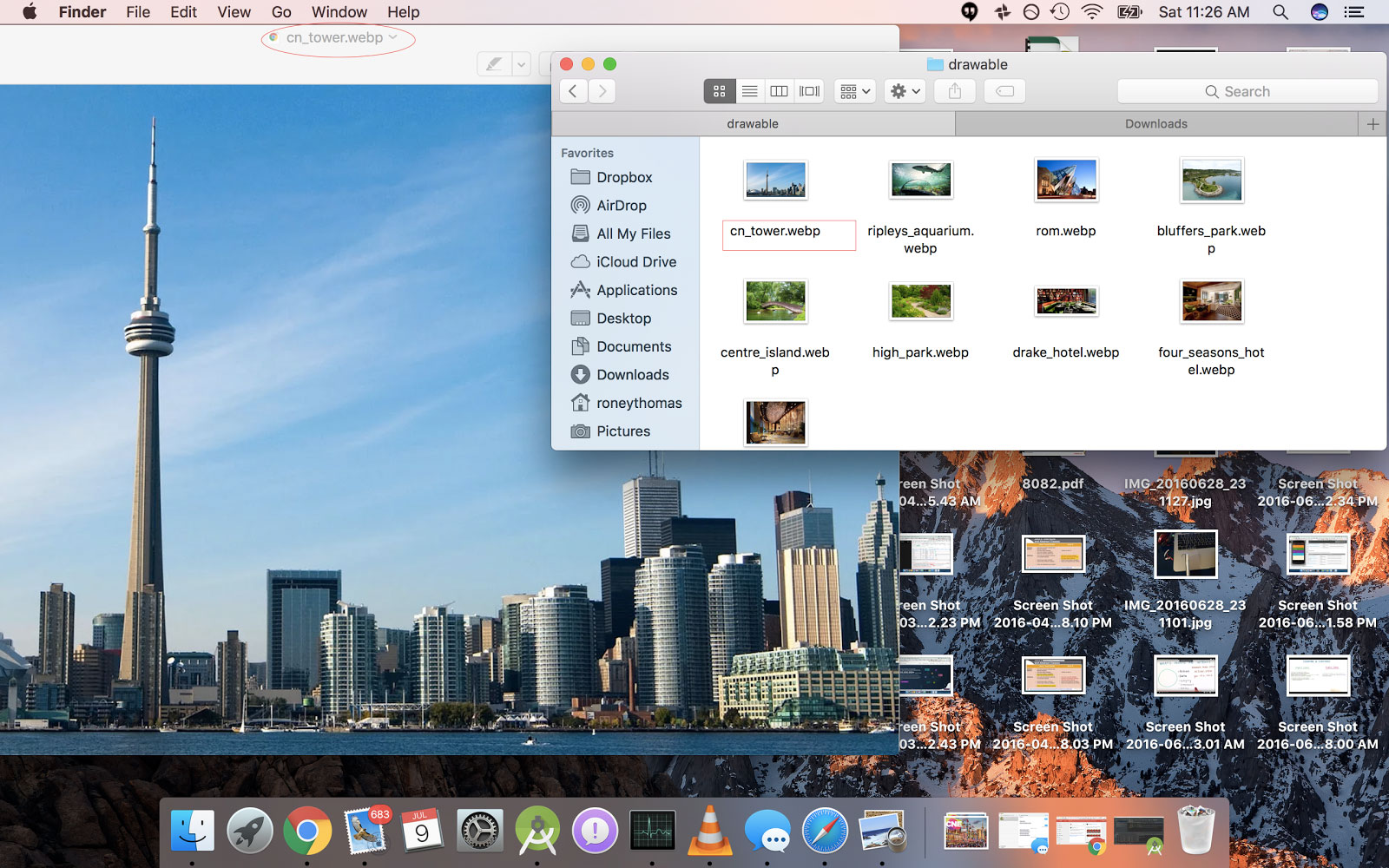Open the Go menu in menu bar

coord(280,12)
